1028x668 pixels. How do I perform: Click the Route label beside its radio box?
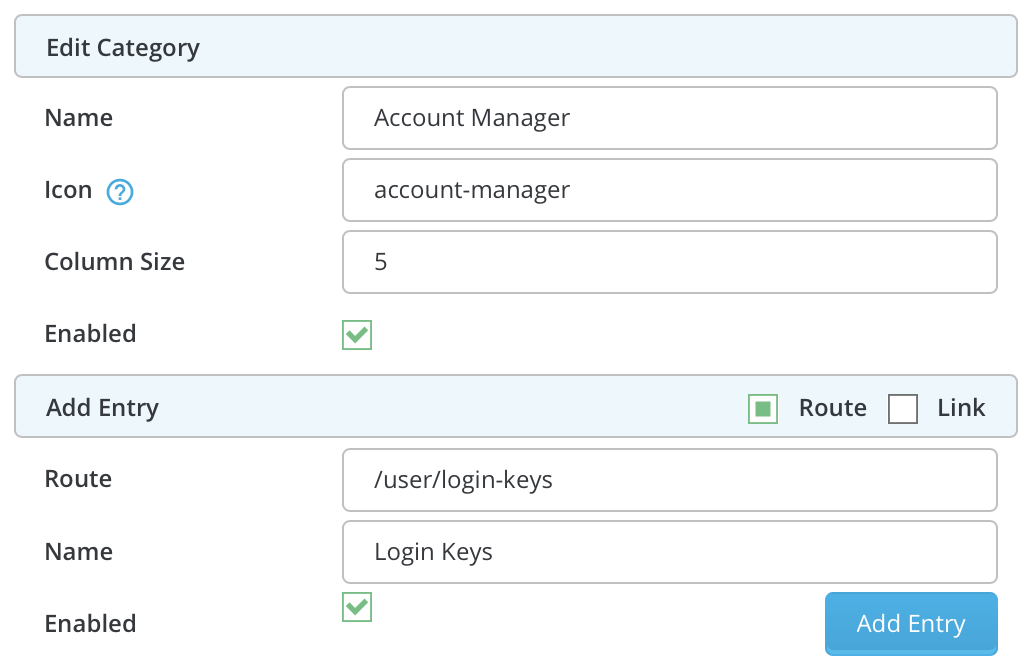[x=832, y=408]
